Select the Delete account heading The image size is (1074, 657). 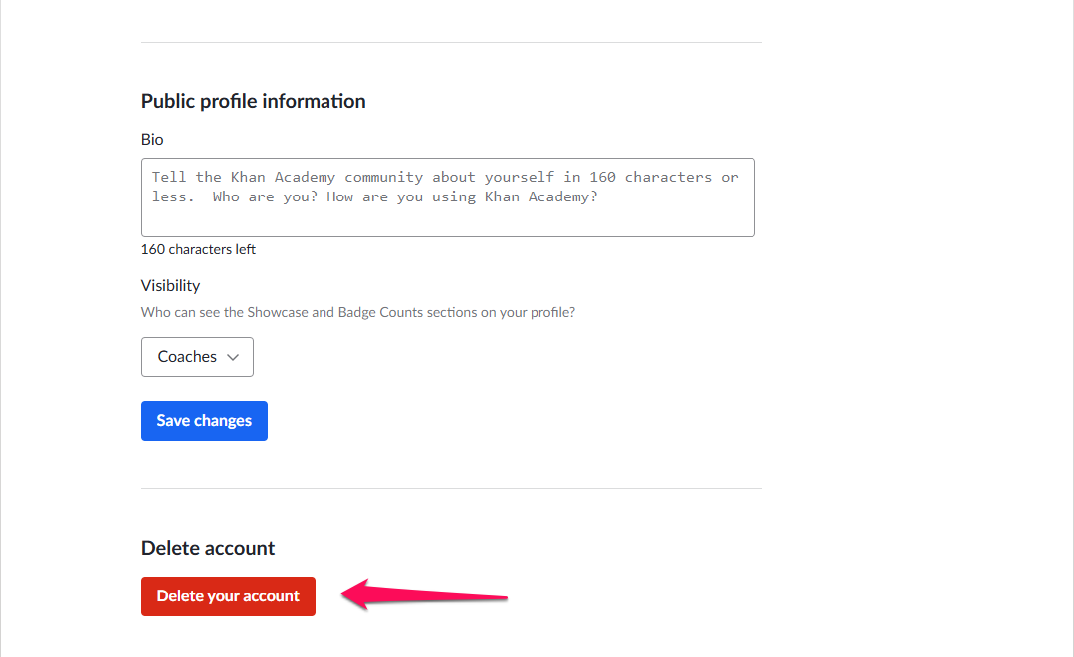click(208, 548)
